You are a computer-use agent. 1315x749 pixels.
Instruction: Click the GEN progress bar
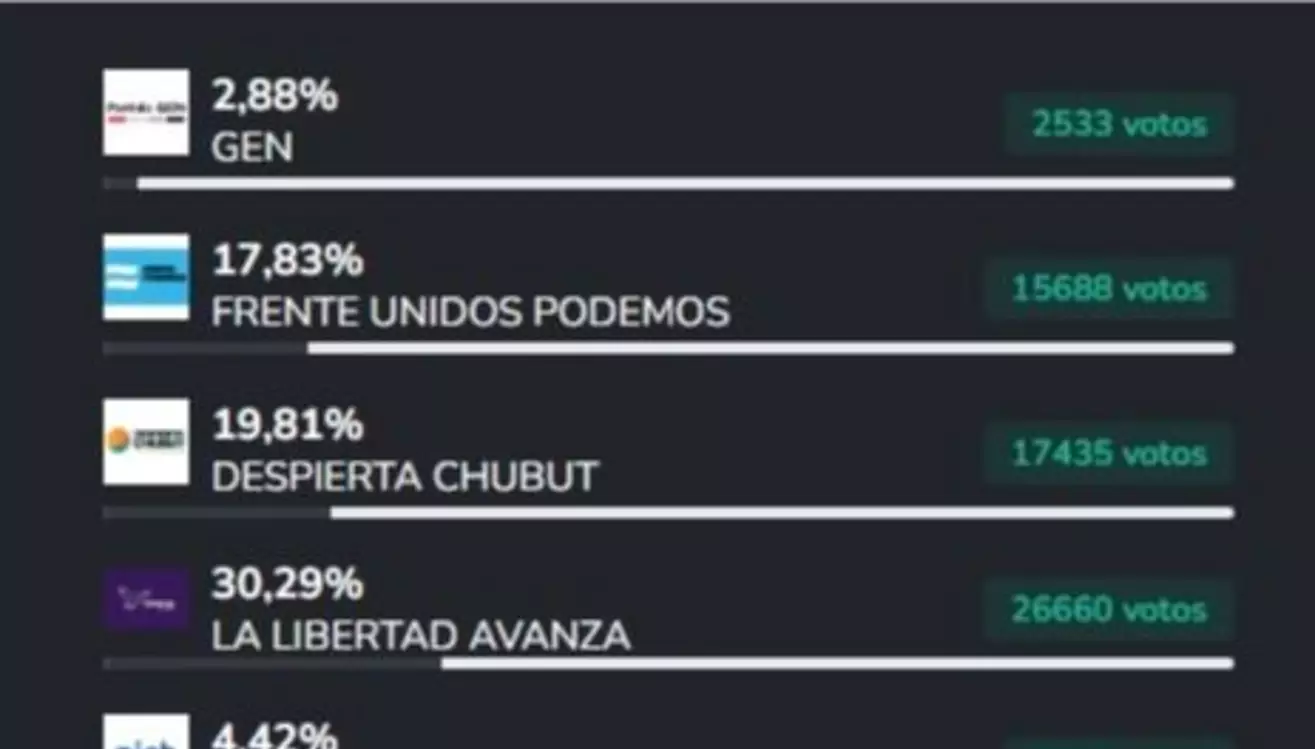coord(668,184)
